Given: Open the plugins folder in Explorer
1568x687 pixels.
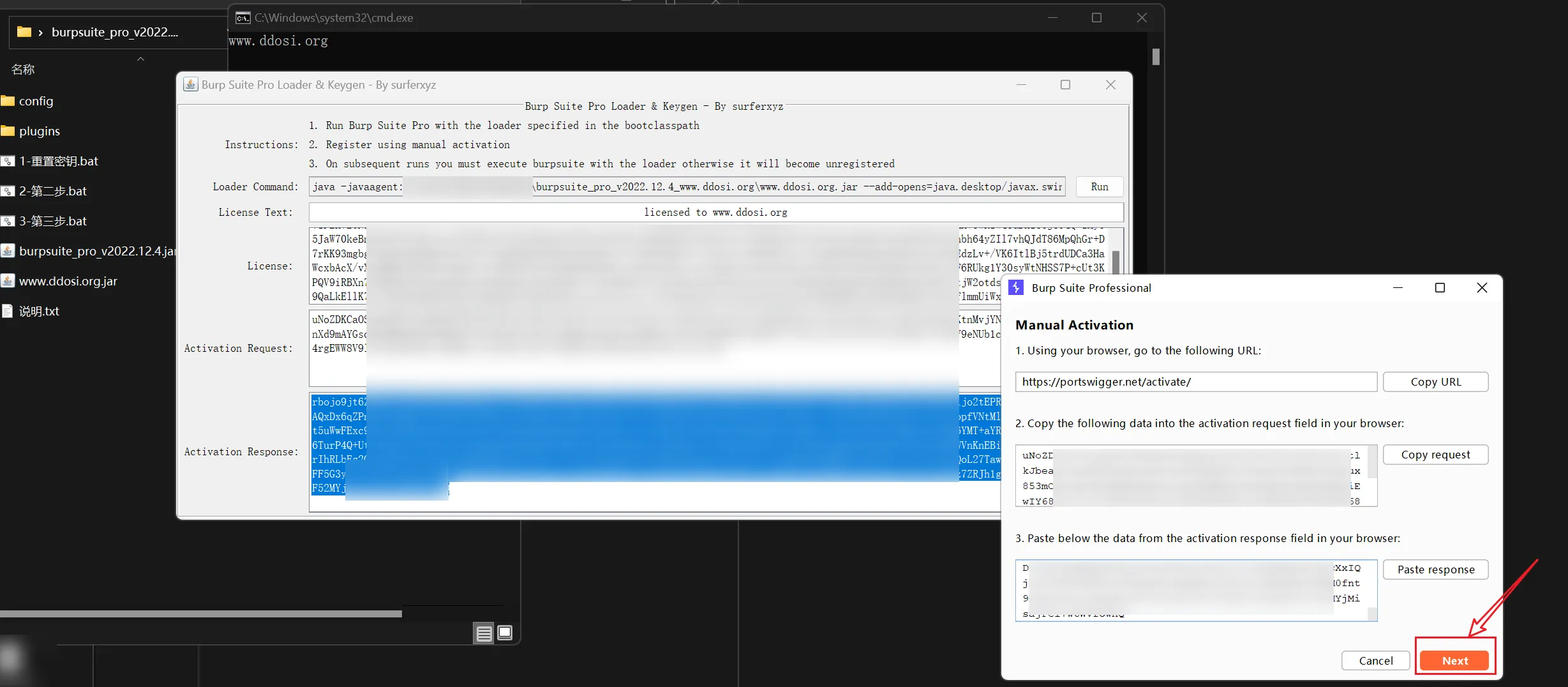Looking at the screenshot, I should [x=40, y=131].
